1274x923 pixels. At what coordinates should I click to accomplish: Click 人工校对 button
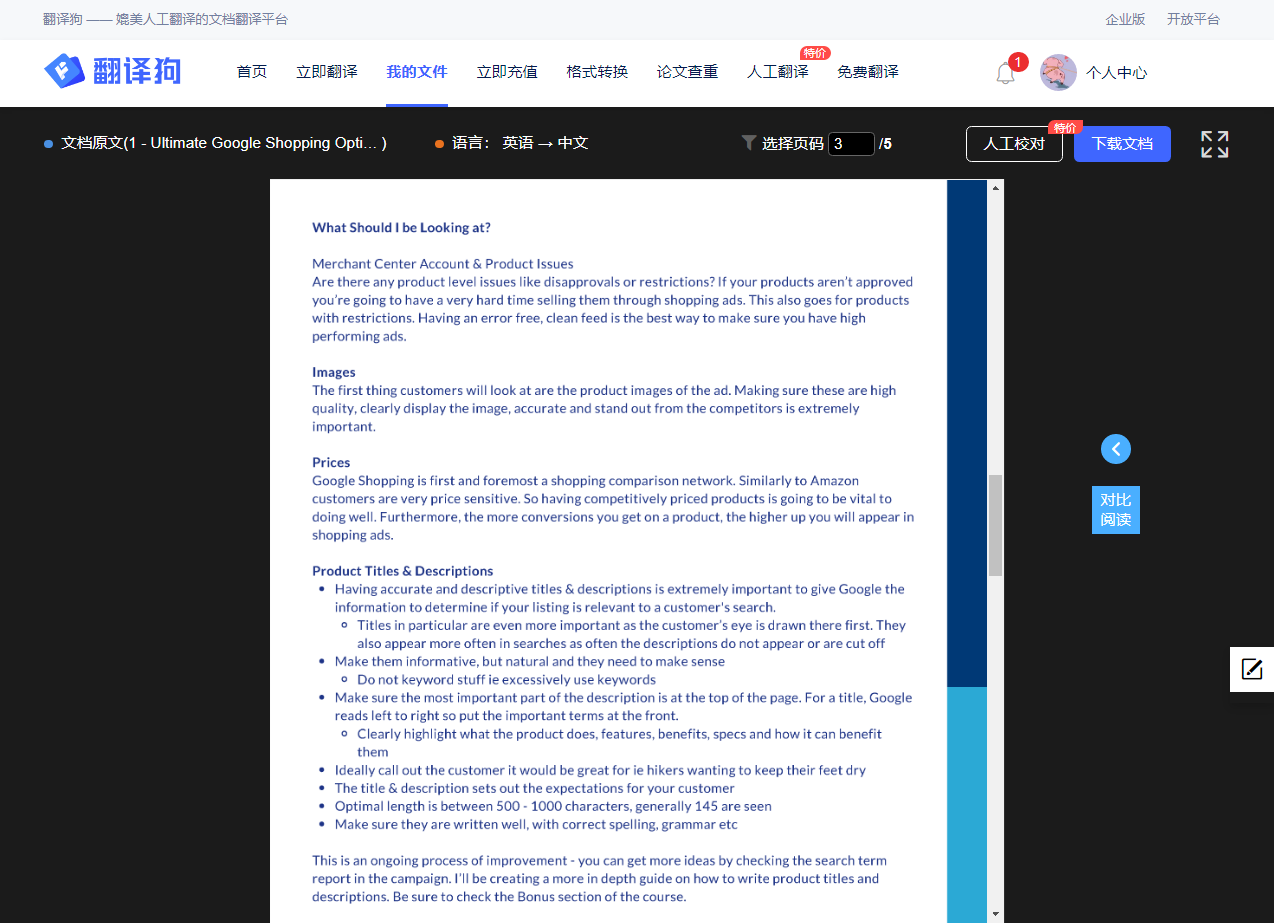click(x=1014, y=144)
